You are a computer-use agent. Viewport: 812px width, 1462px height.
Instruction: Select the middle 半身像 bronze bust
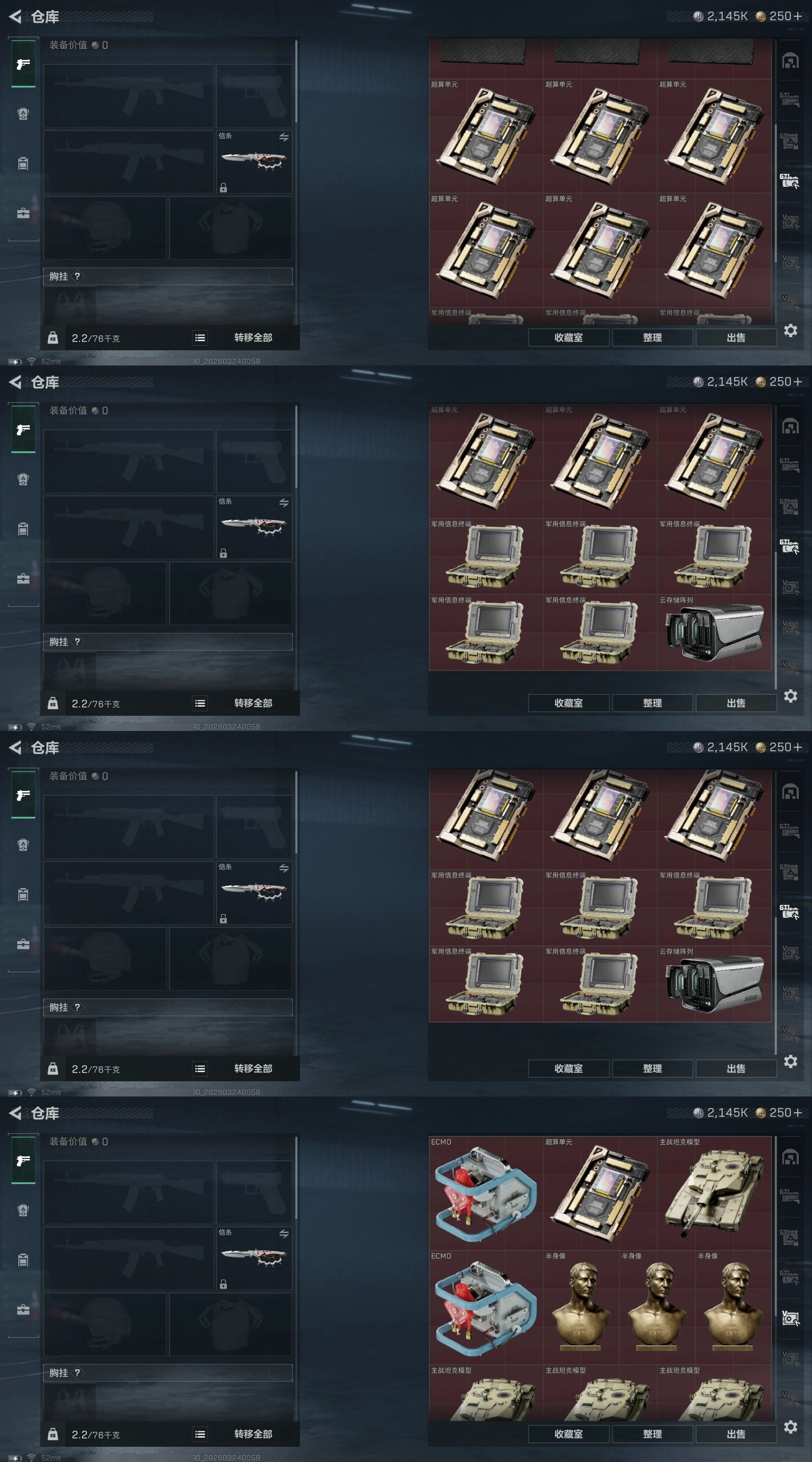(x=657, y=1307)
